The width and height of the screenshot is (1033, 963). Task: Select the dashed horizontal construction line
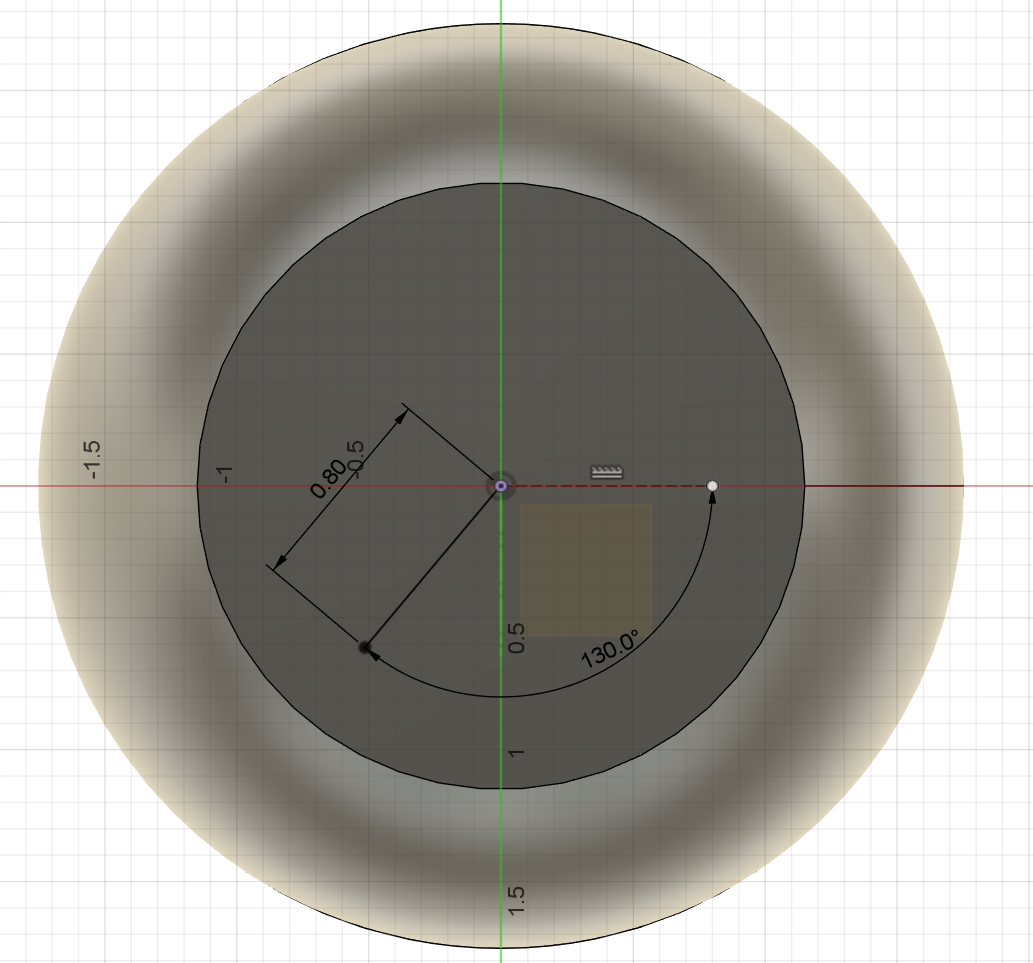606,486
